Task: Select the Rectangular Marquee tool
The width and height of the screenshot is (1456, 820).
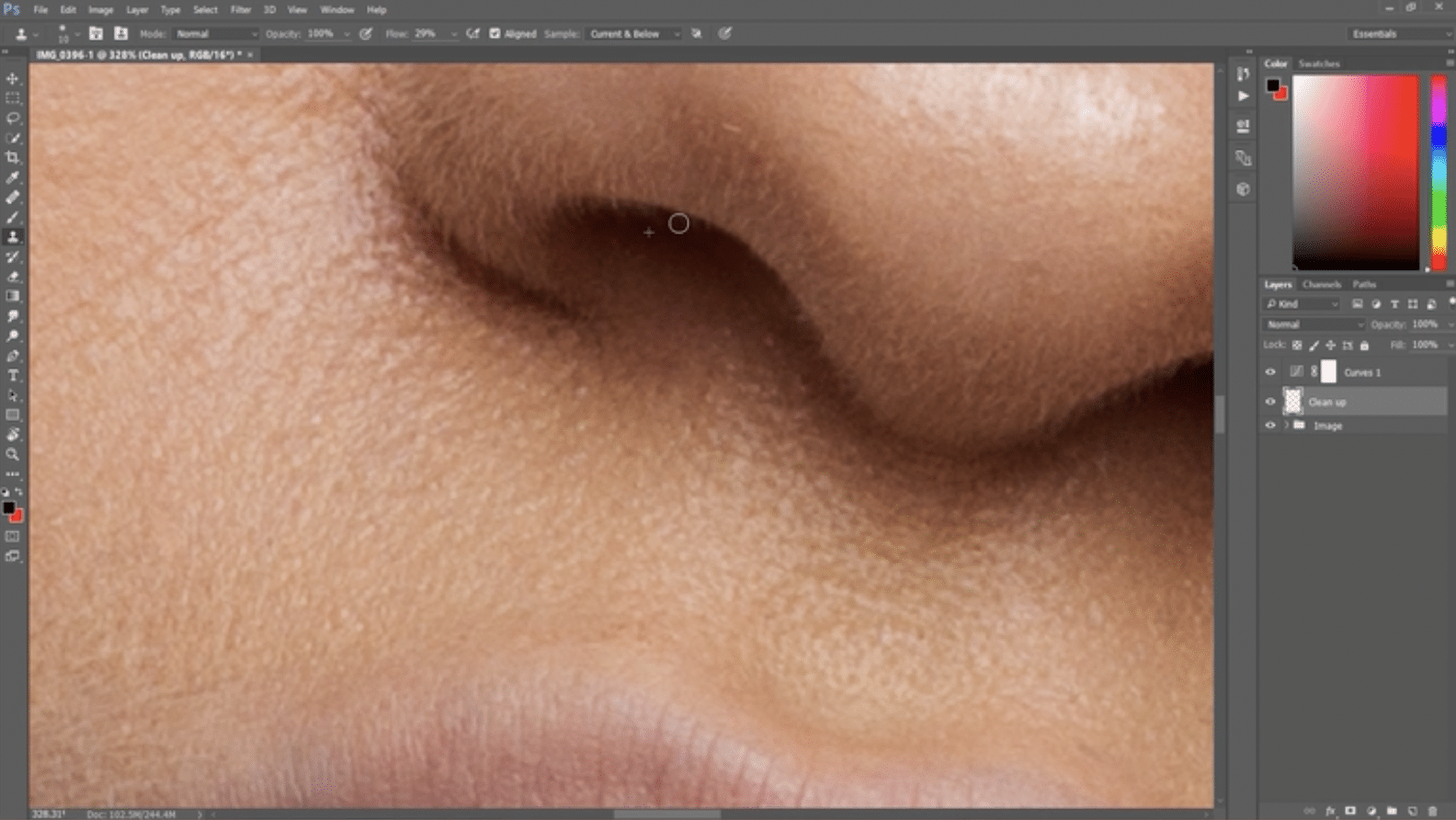Action: pos(13,97)
